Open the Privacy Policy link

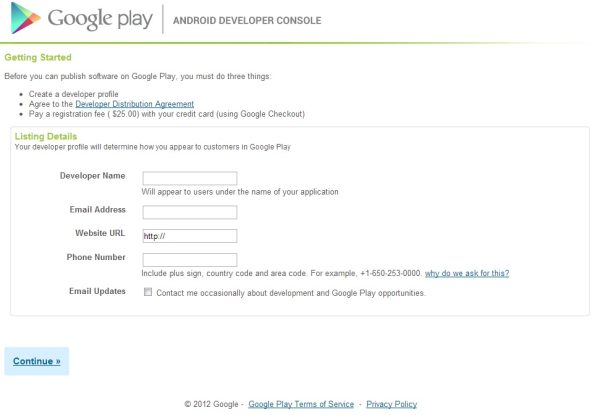tap(391, 404)
